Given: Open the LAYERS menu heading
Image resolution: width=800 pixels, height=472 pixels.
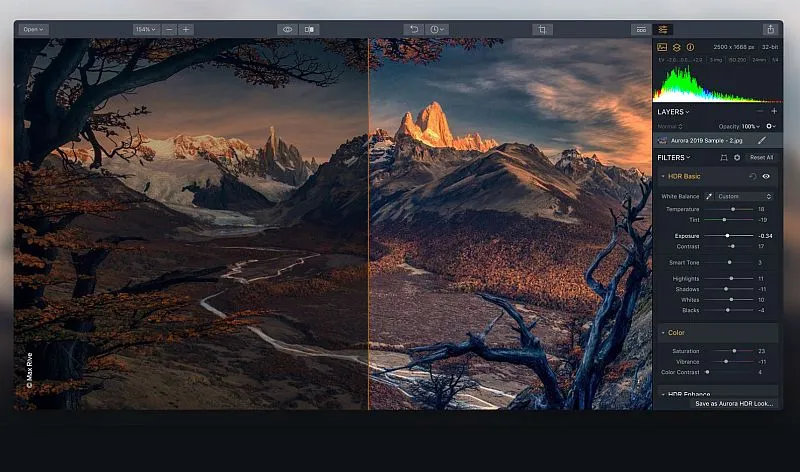Looking at the screenshot, I should 673,112.
